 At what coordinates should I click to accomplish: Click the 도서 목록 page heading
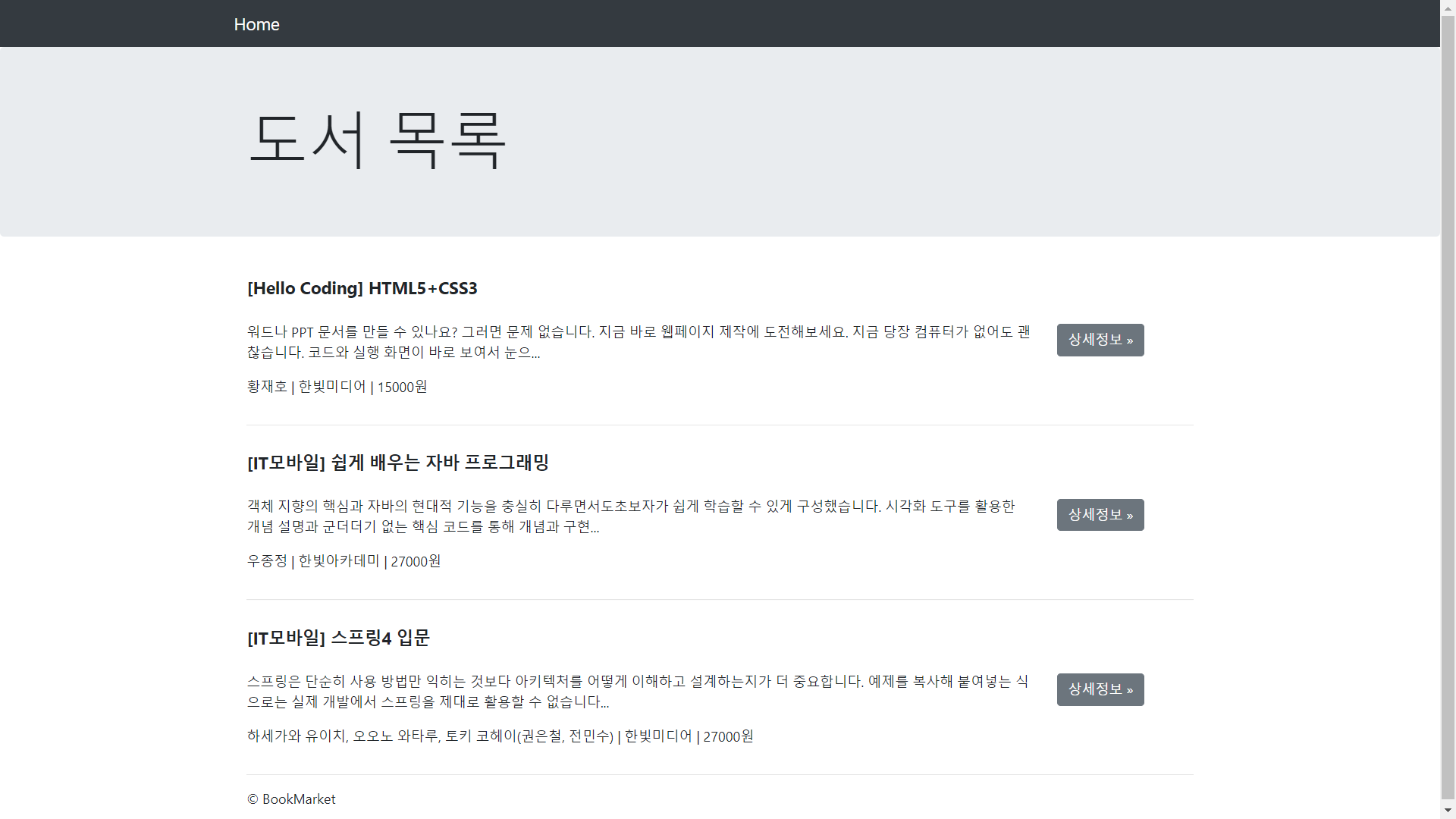pos(377,140)
